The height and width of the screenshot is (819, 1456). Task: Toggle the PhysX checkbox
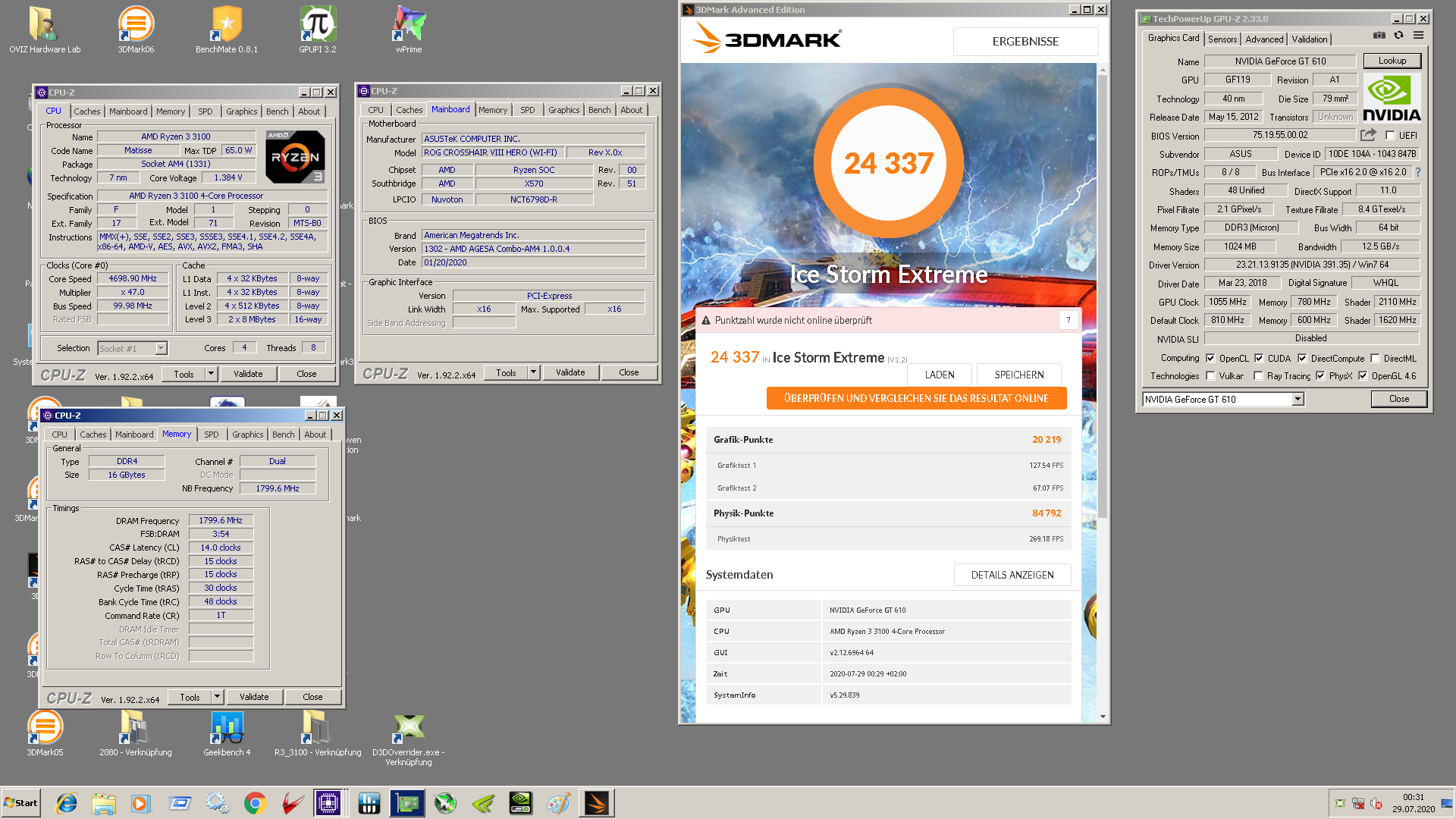(x=1320, y=376)
